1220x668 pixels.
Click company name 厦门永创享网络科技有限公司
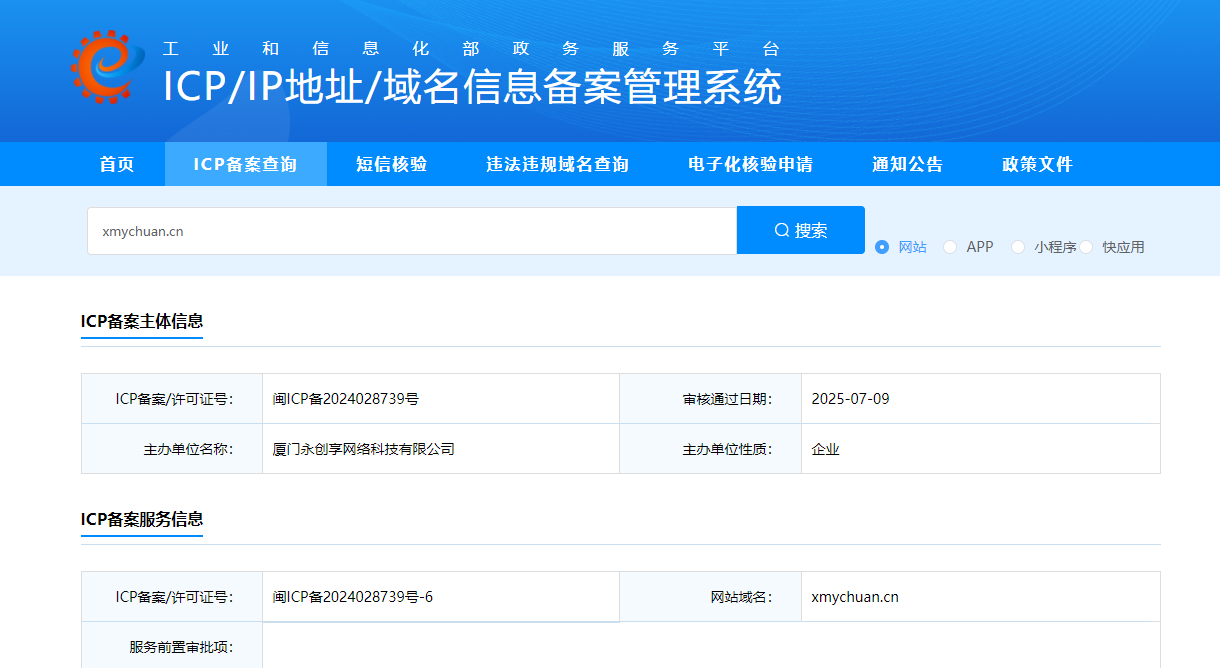(364, 449)
